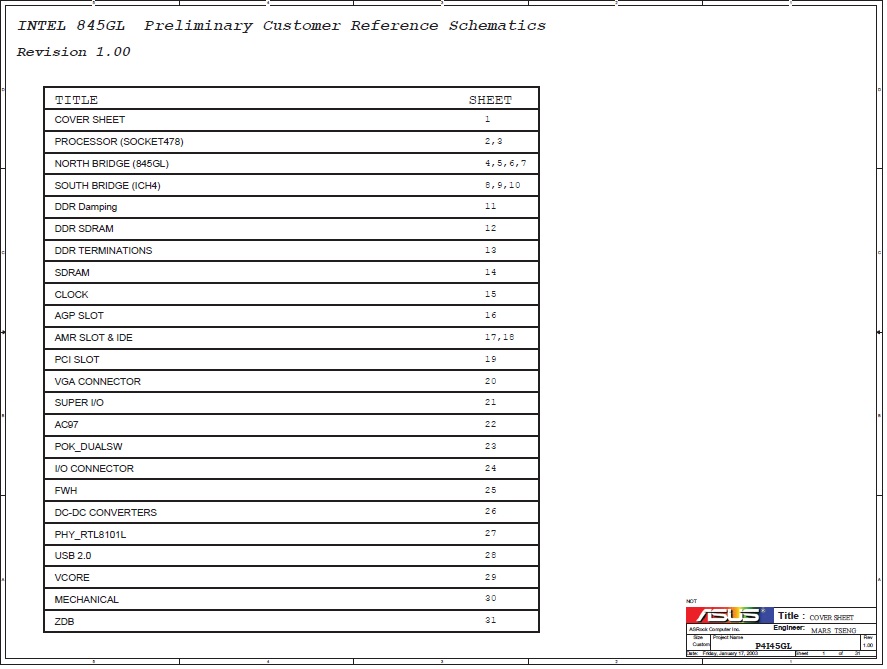Select the 'AC97' row title
887x669 pixels.
click(x=66, y=425)
